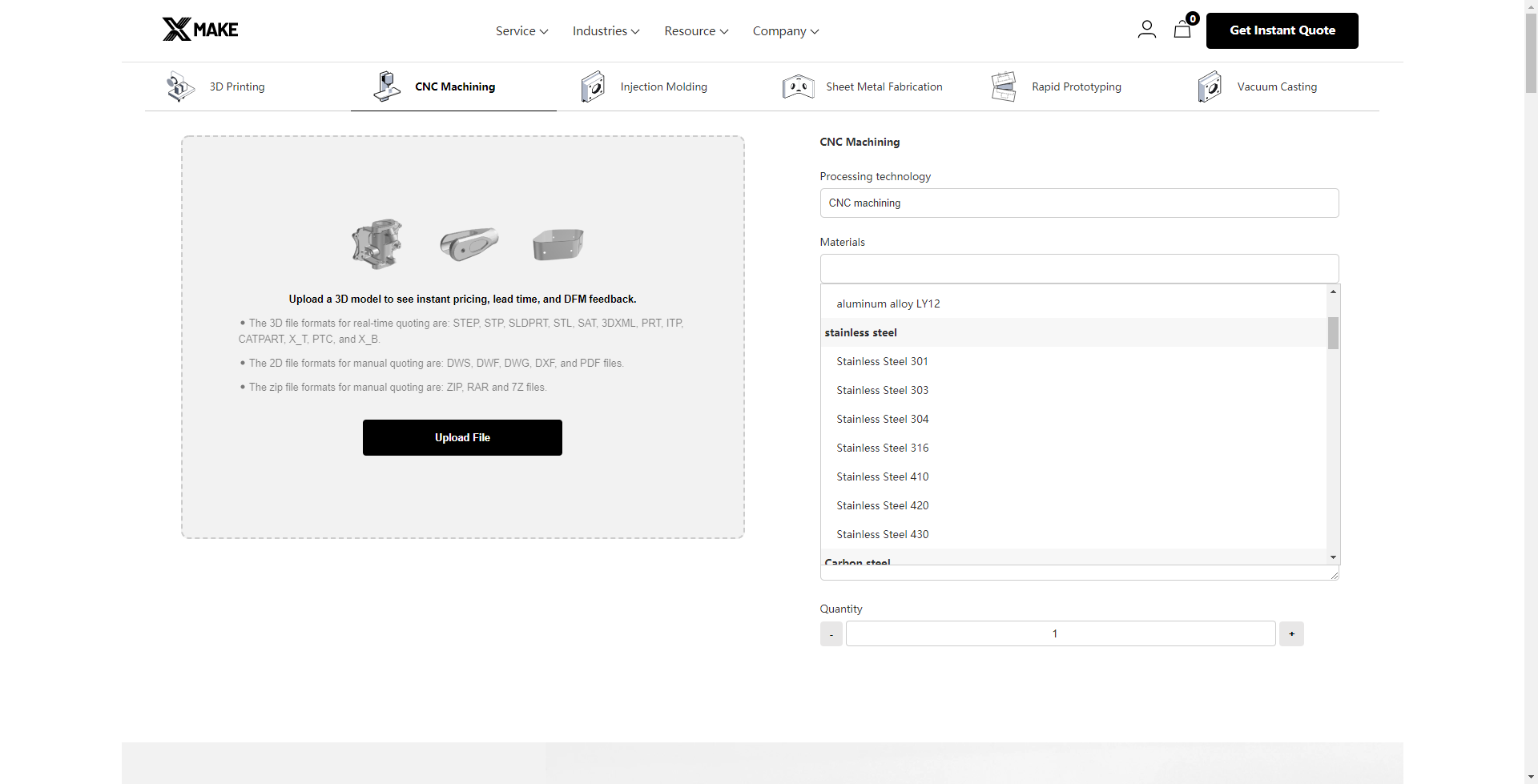Click the Vacuum Casting icon
This screenshot has width=1538, height=784.
pos(1210,86)
